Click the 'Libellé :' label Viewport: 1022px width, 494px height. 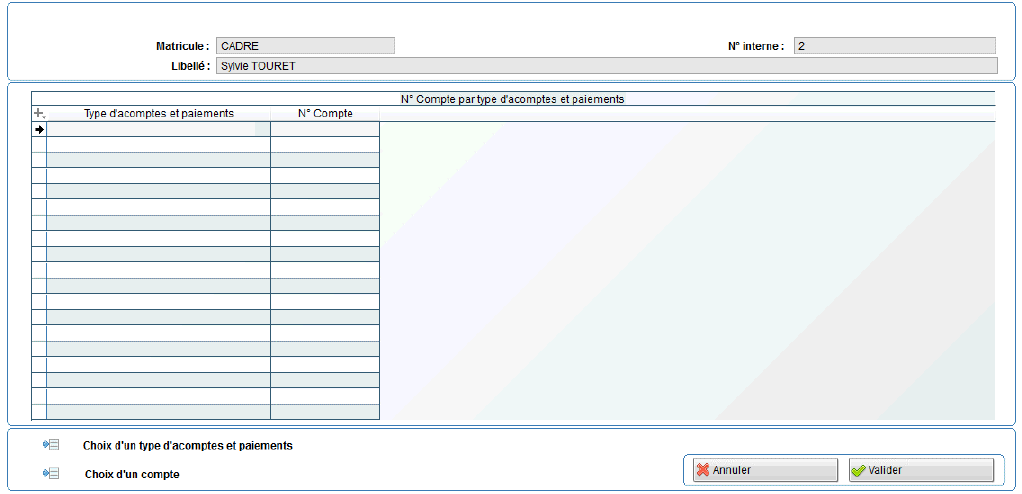coord(189,66)
